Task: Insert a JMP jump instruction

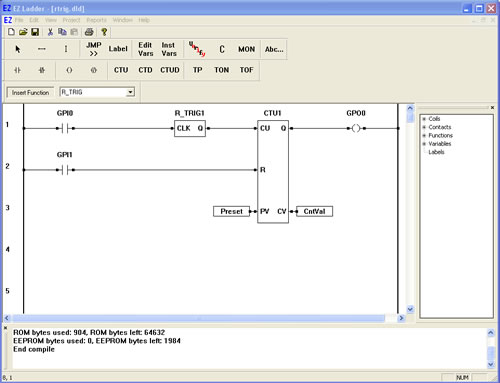Action: point(94,49)
